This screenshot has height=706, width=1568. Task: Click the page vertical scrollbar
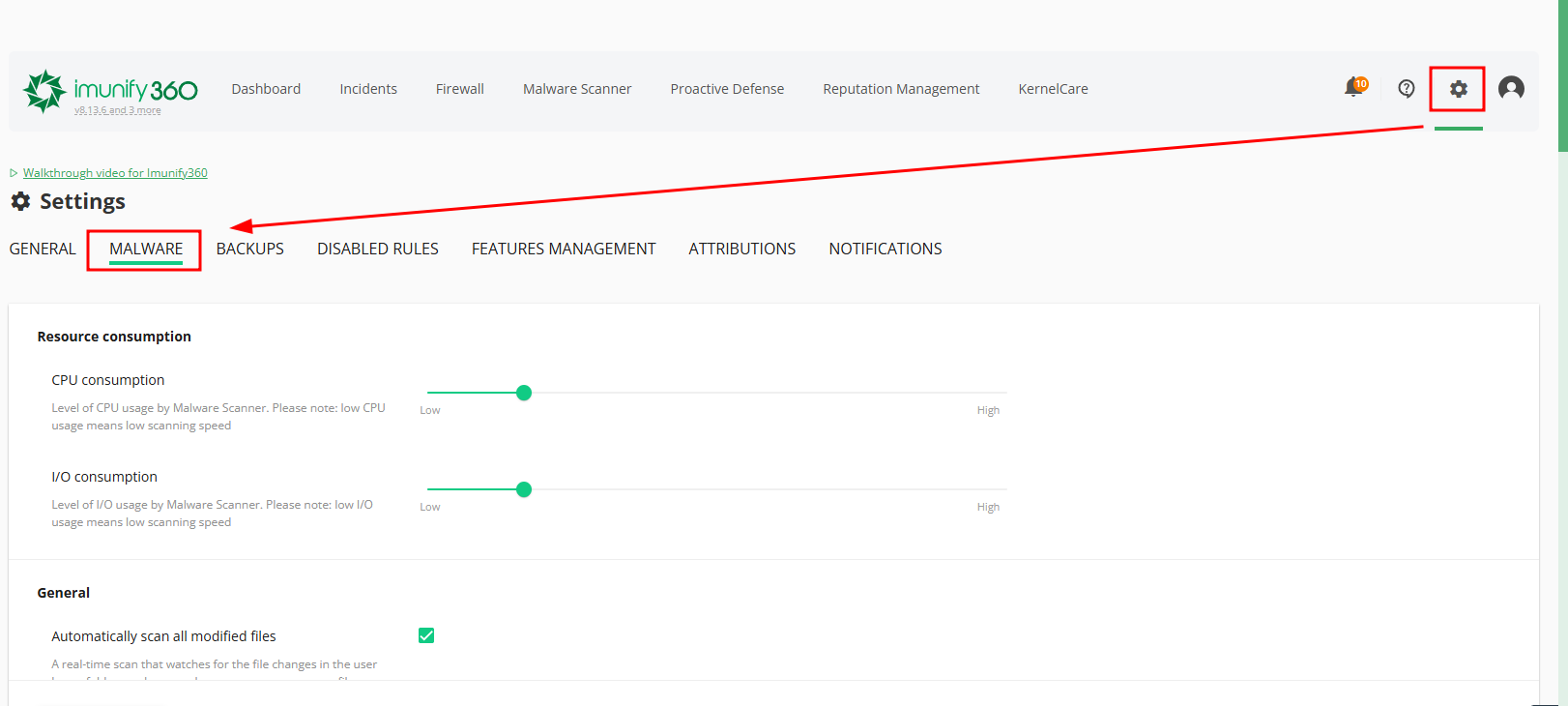coord(1562,75)
